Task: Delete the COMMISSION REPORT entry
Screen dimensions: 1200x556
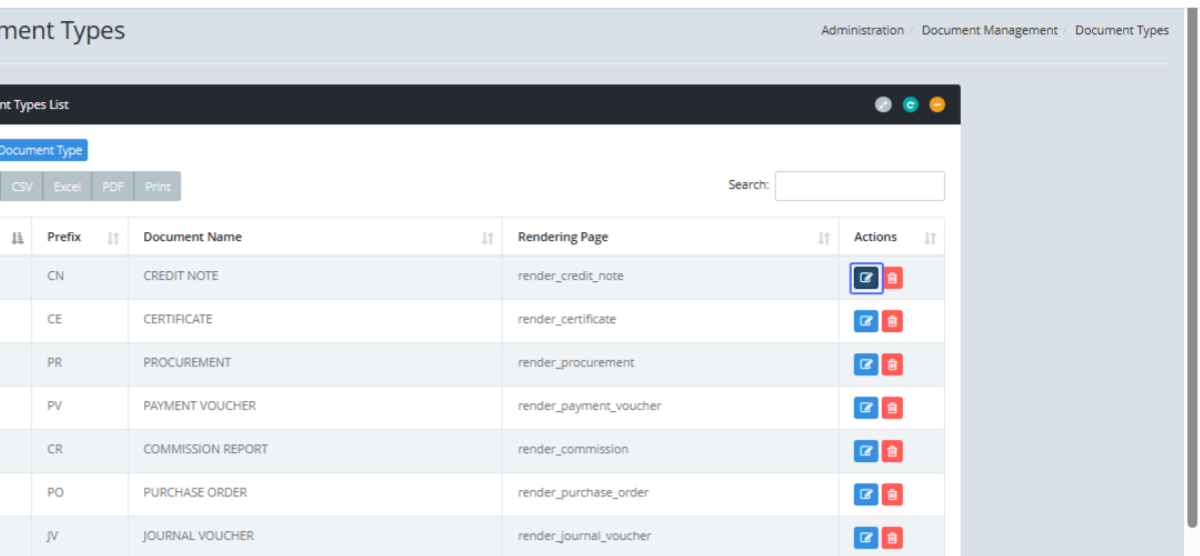Action: [892, 451]
